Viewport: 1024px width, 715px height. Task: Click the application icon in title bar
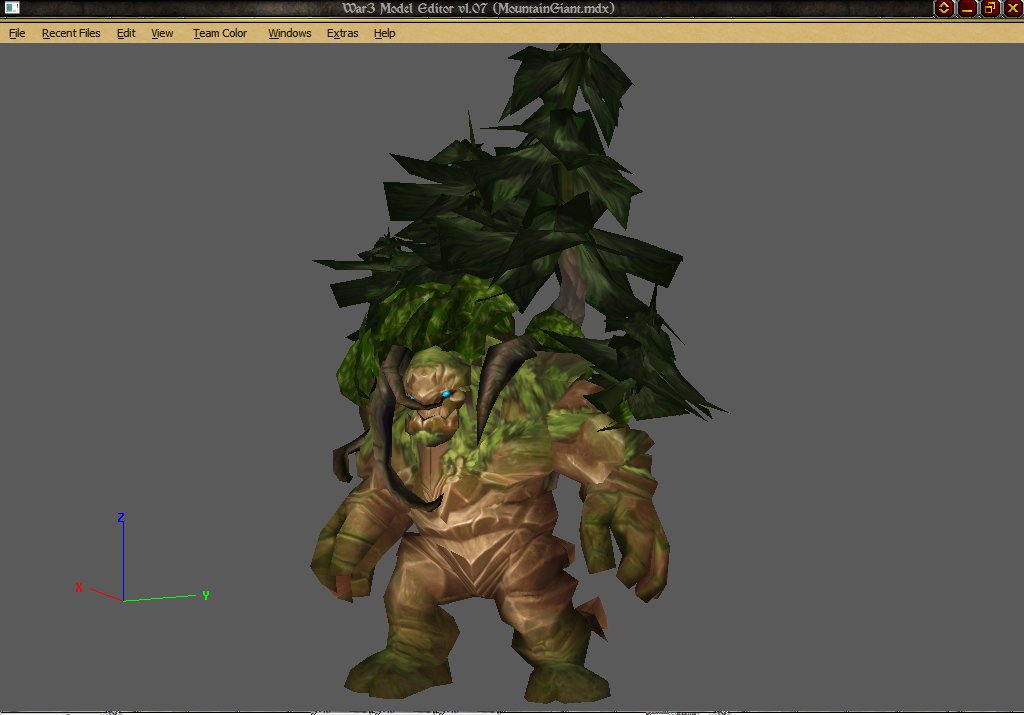[x=12, y=8]
